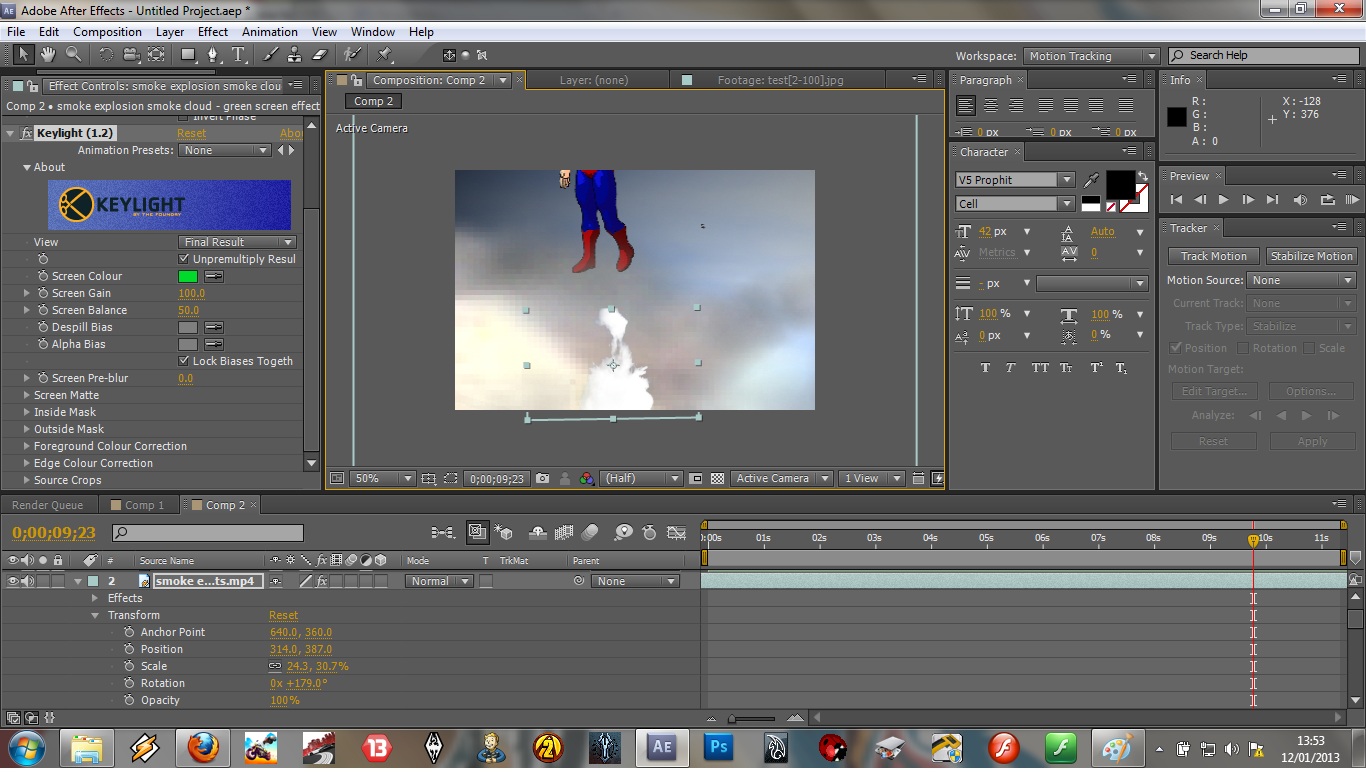Uncheck Unpremultiply Result checkbox
Screen dimensions: 1366x776
pyautogui.click(x=184, y=259)
